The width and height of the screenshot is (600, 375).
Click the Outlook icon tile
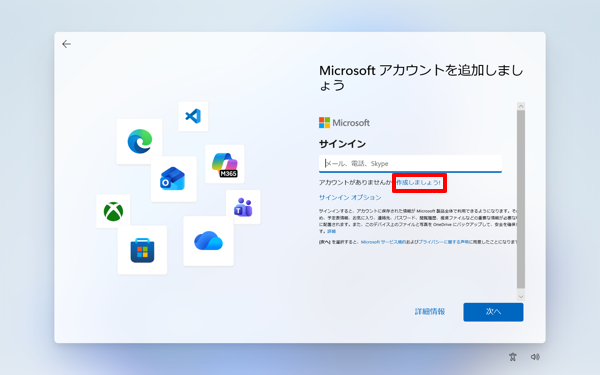[x=174, y=179]
